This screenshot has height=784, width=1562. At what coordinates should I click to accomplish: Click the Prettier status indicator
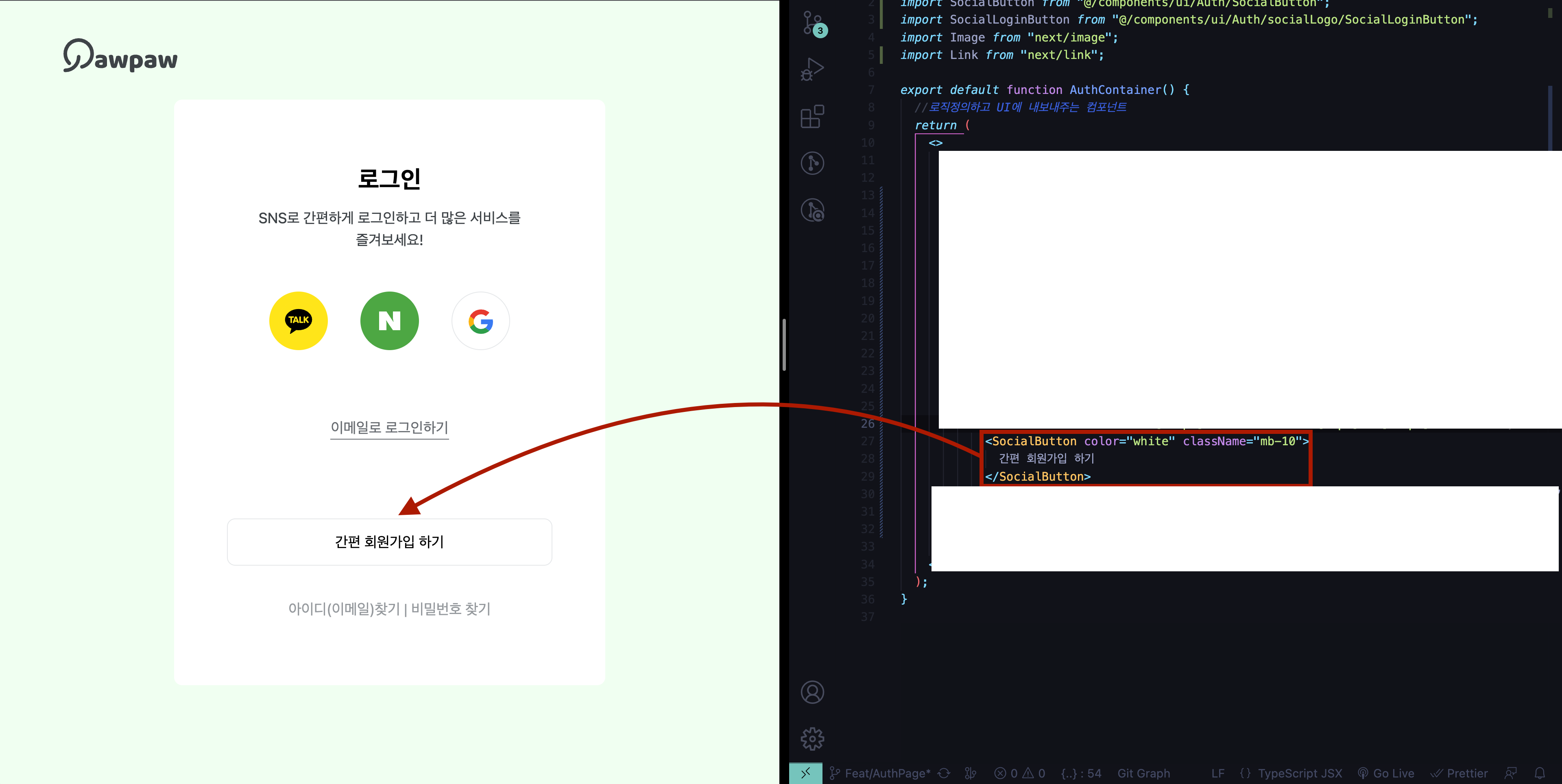(x=1459, y=773)
